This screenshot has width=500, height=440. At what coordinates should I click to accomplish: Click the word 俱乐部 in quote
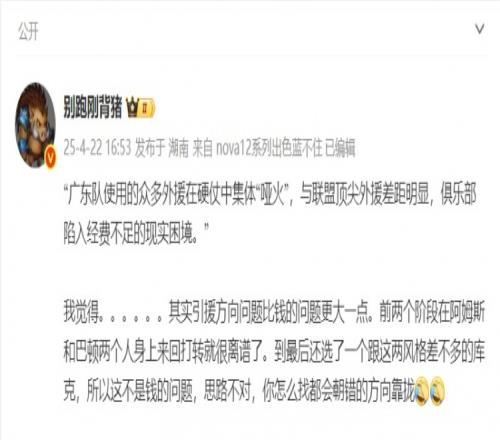[x=458, y=194]
